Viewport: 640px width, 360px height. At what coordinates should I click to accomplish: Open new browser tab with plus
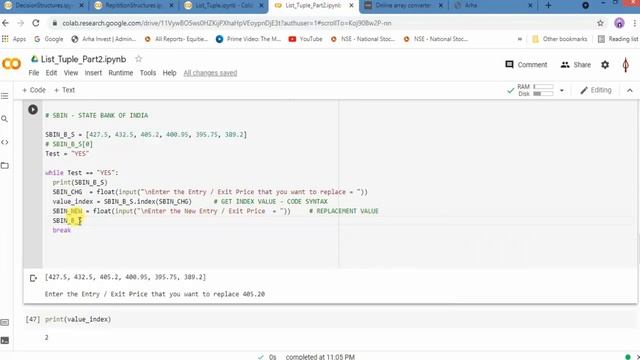pyautogui.click(x=548, y=5)
